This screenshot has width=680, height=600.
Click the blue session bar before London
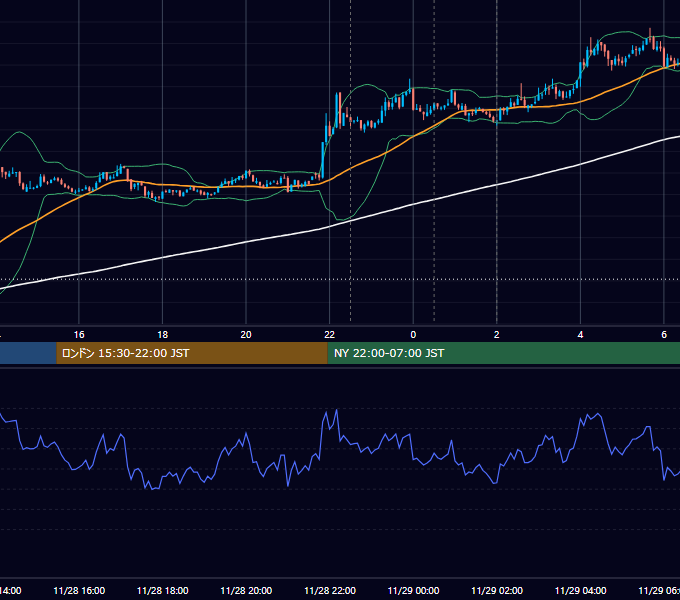tap(28, 353)
